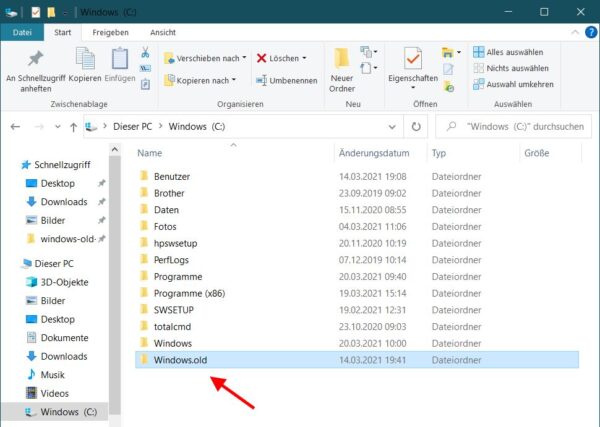Click the copy path icon

coord(145,68)
